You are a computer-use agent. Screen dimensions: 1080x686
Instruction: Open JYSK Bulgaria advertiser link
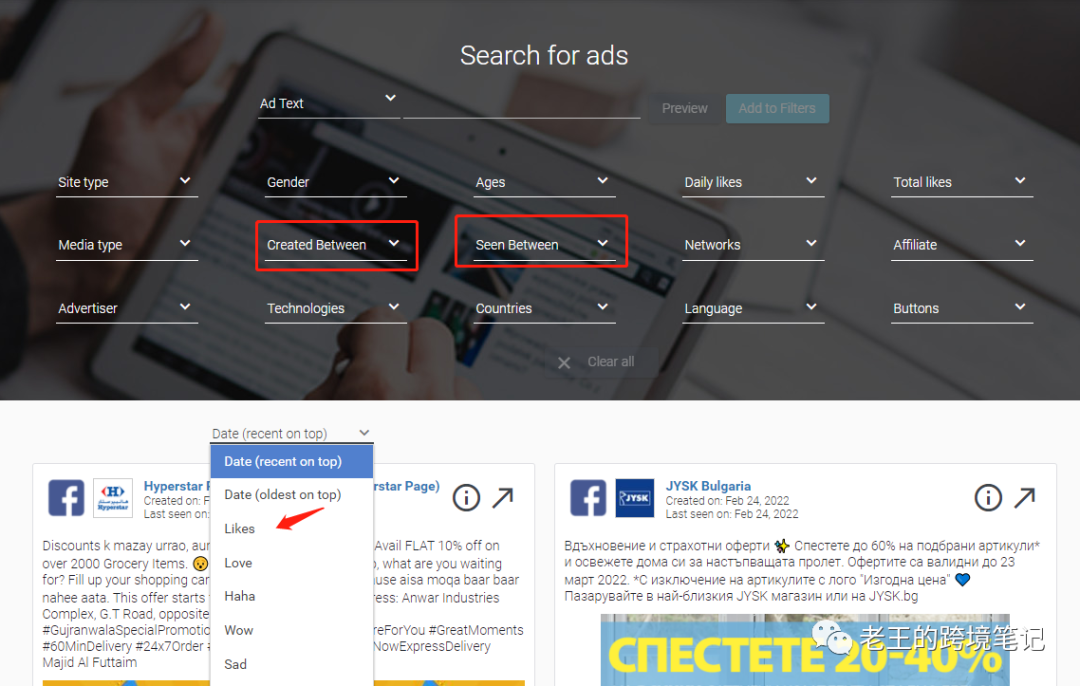(x=708, y=486)
